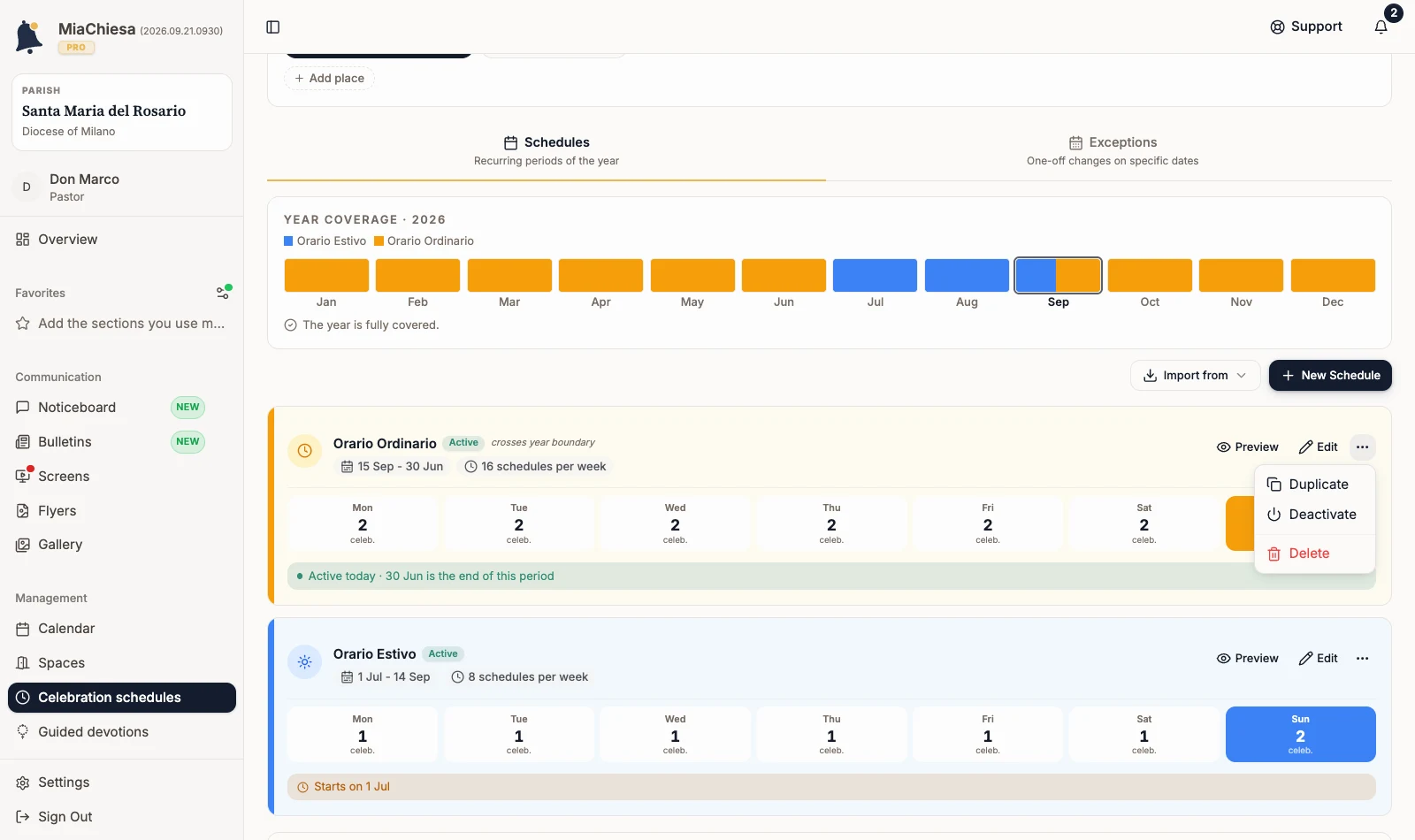Image resolution: width=1415 pixels, height=840 pixels.
Task: Choose Deactivate in the context menu
Action: 1314,515
